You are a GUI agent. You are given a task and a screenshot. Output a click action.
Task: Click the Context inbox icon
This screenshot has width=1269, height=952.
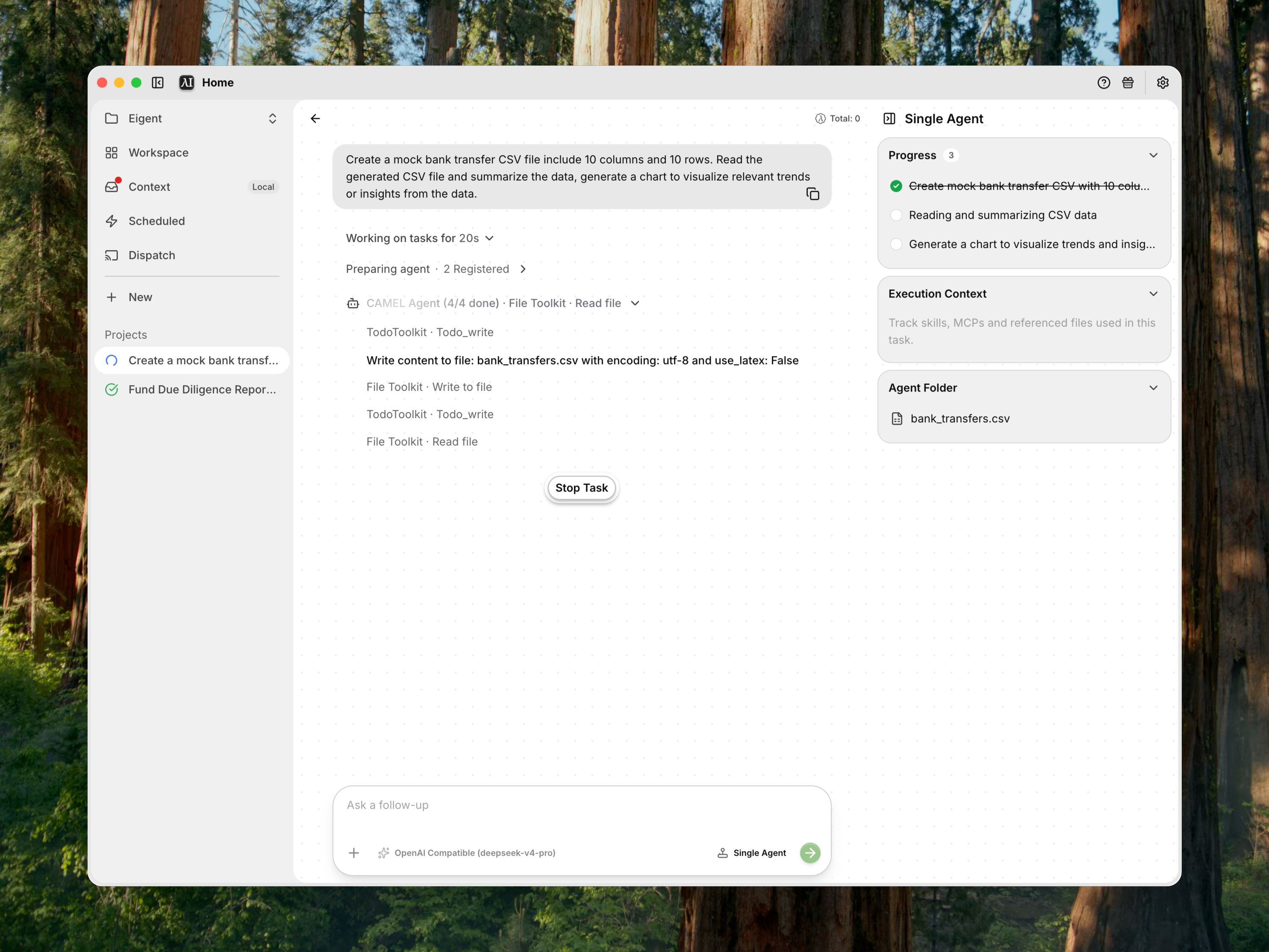[x=111, y=186]
